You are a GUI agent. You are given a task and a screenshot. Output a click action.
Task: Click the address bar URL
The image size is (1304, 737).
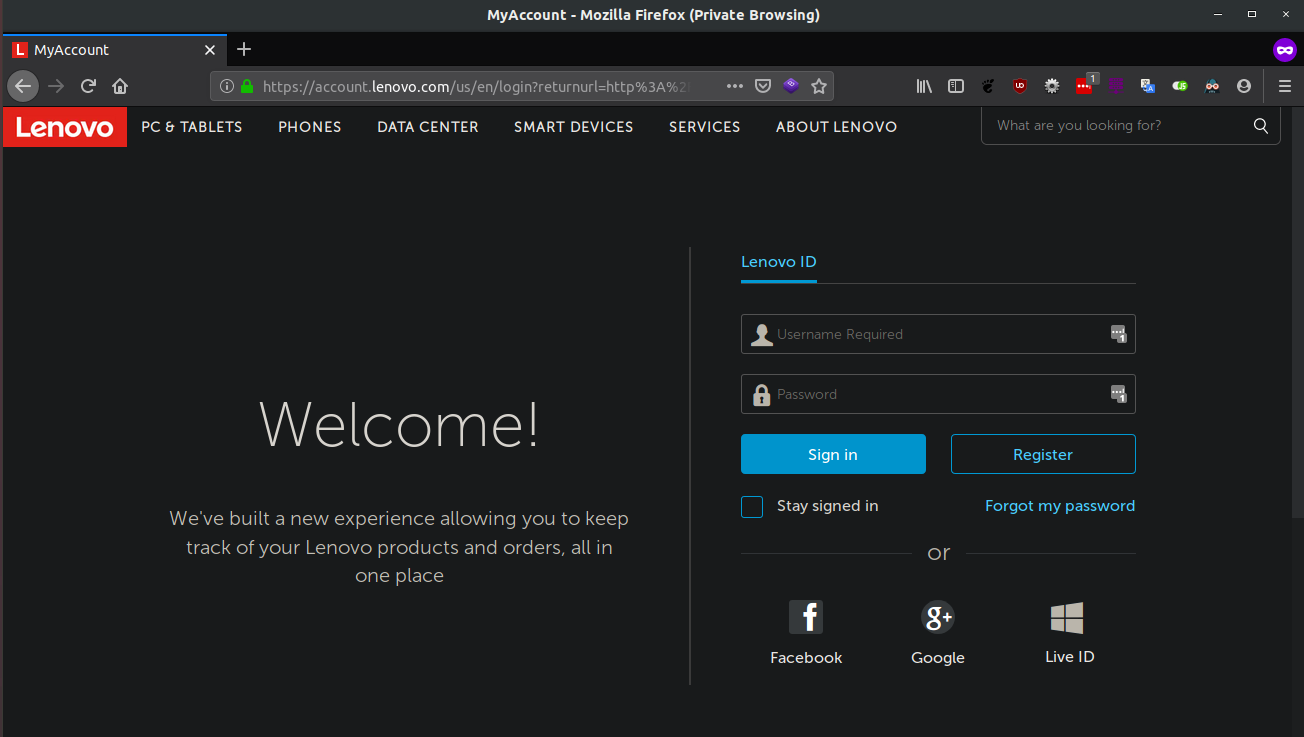(x=476, y=86)
